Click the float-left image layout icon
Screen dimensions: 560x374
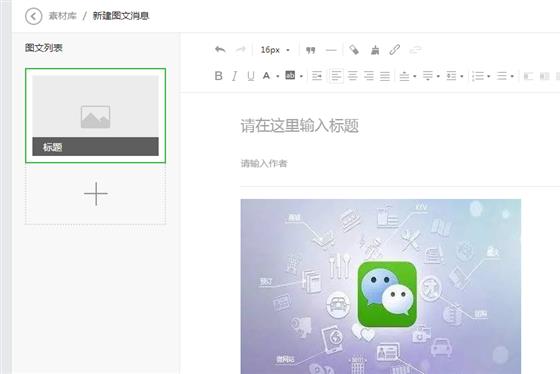pyautogui.click(x=528, y=76)
